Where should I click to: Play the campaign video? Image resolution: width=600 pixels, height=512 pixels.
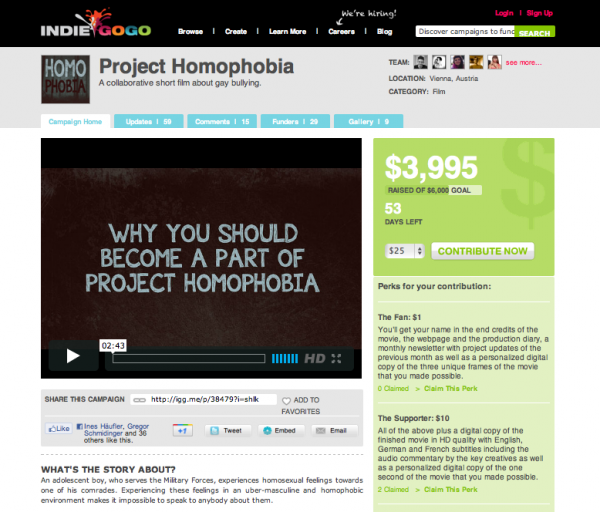(x=73, y=355)
